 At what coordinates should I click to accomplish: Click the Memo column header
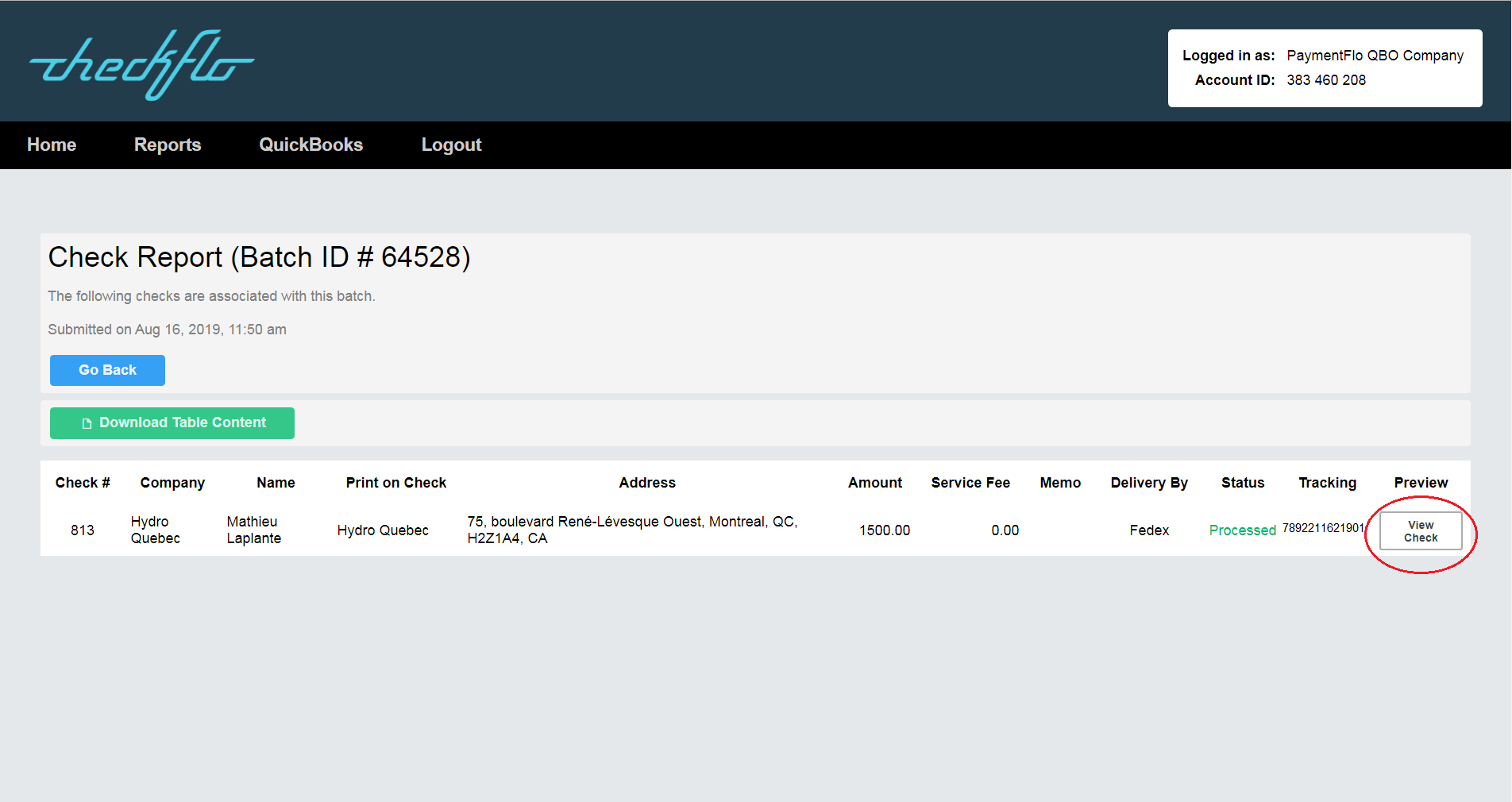coord(1060,483)
